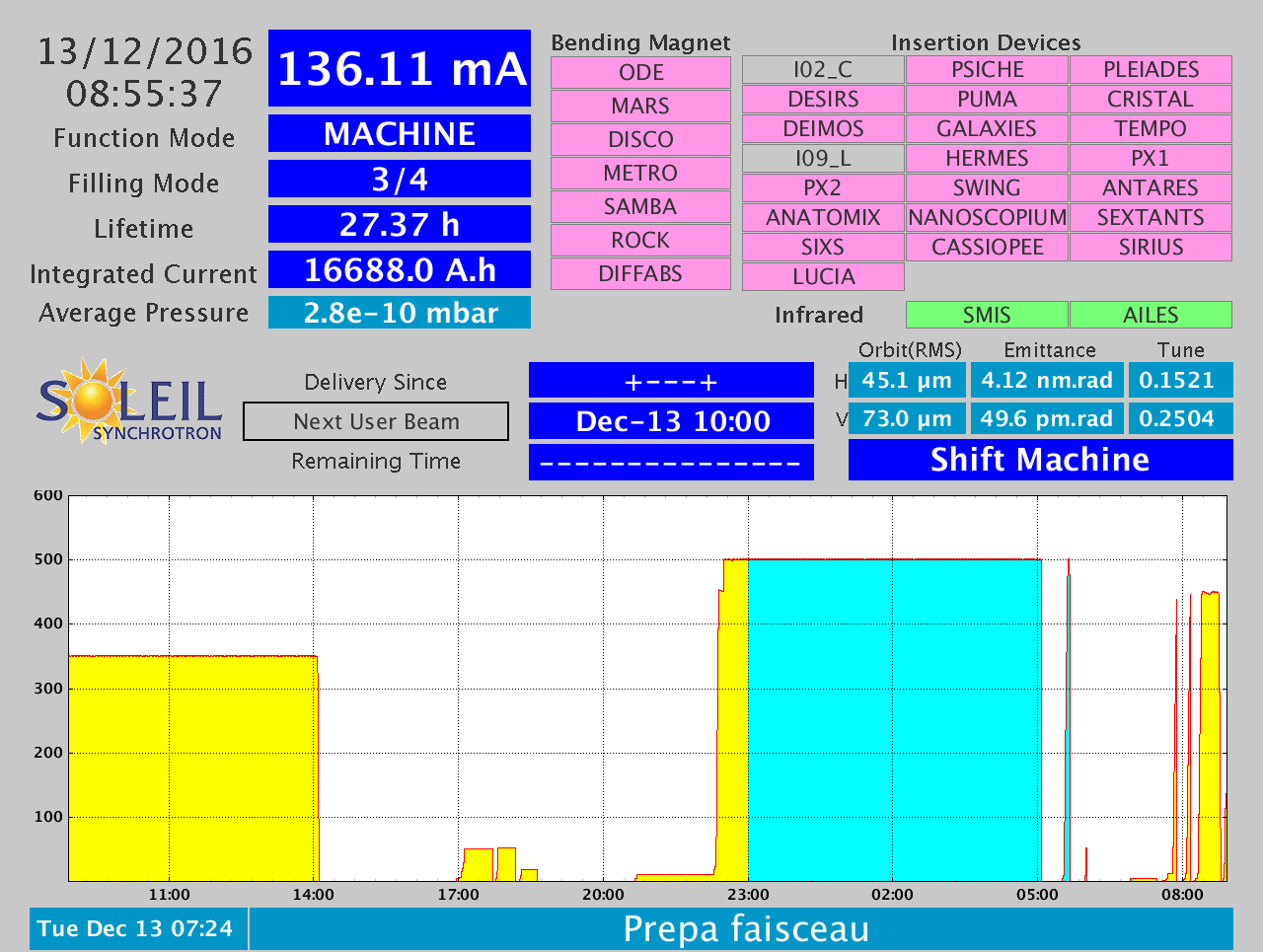
Task: Click the PLEIADES beamline box
Action: click(x=1151, y=69)
